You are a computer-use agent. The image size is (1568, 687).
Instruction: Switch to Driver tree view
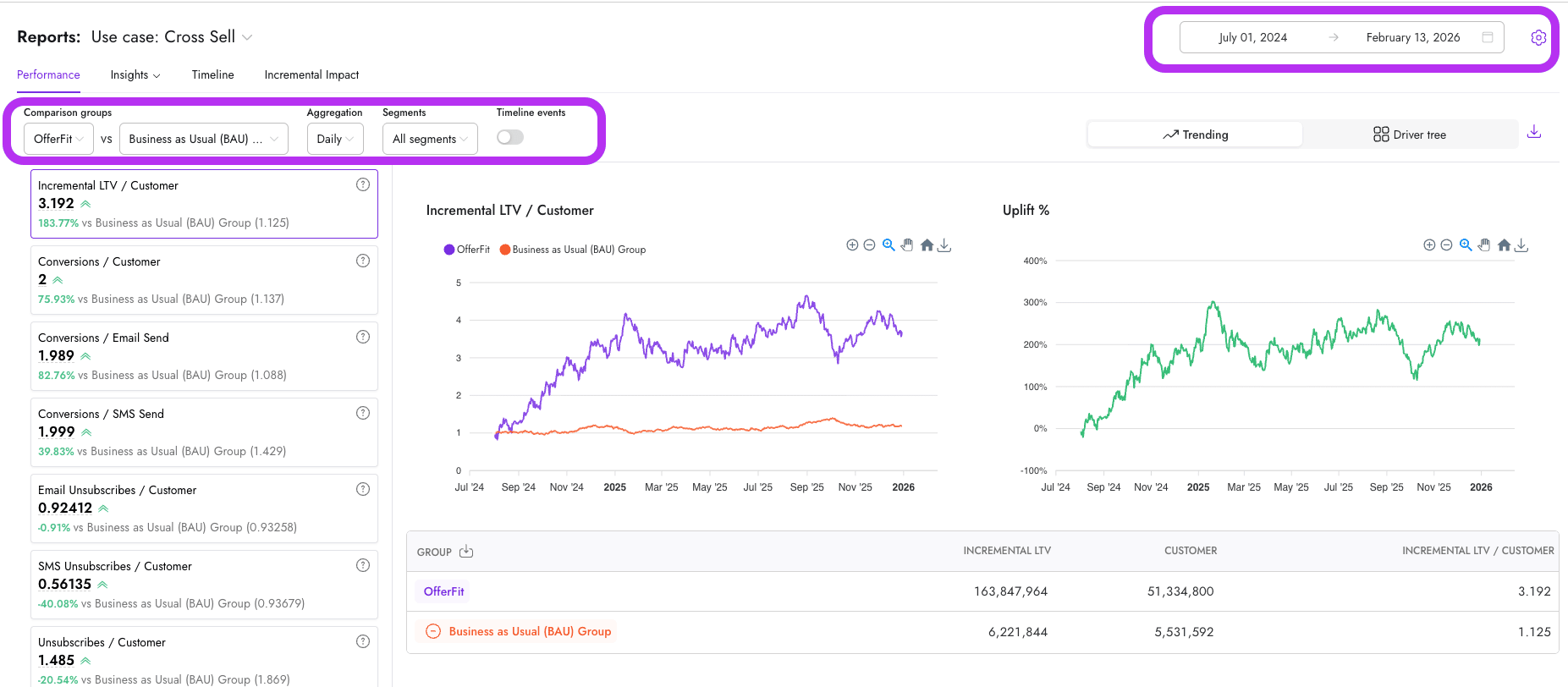[x=1410, y=135]
